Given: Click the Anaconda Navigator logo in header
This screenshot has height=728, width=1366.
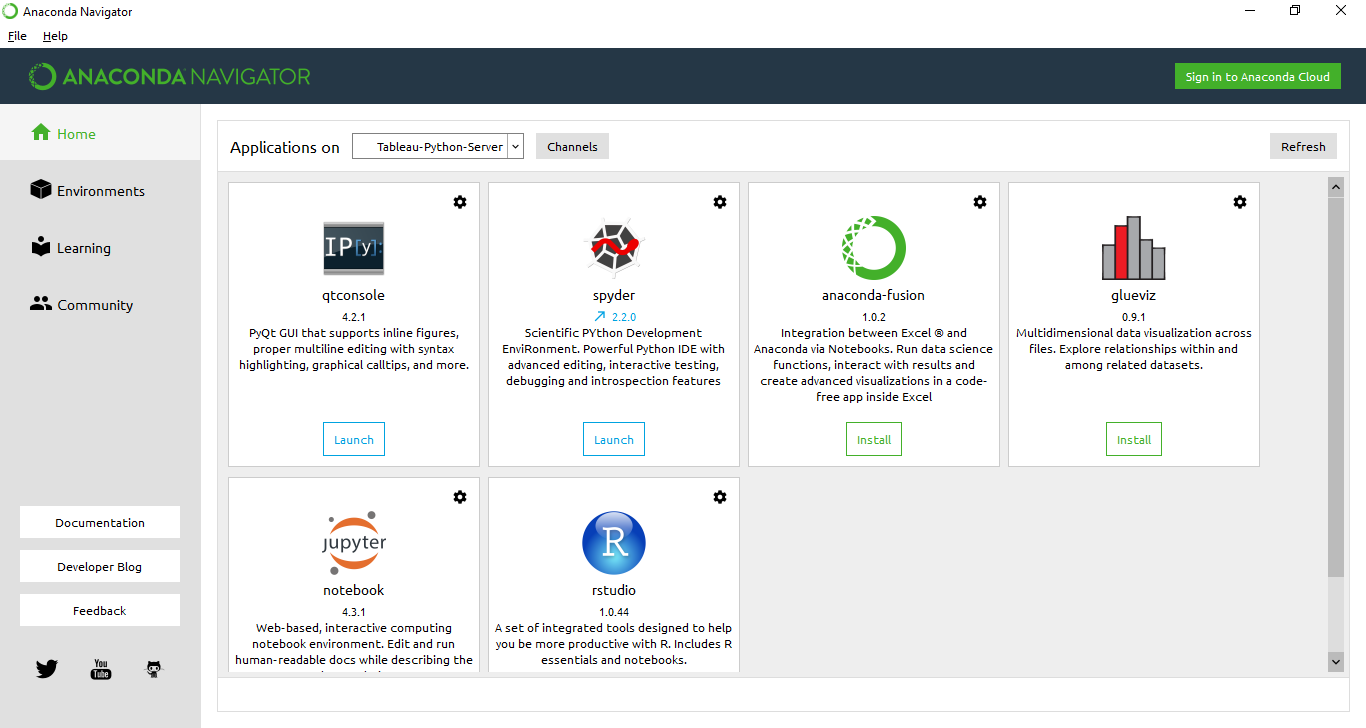Looking at the screenshot, I should click(x=170, y=76).
